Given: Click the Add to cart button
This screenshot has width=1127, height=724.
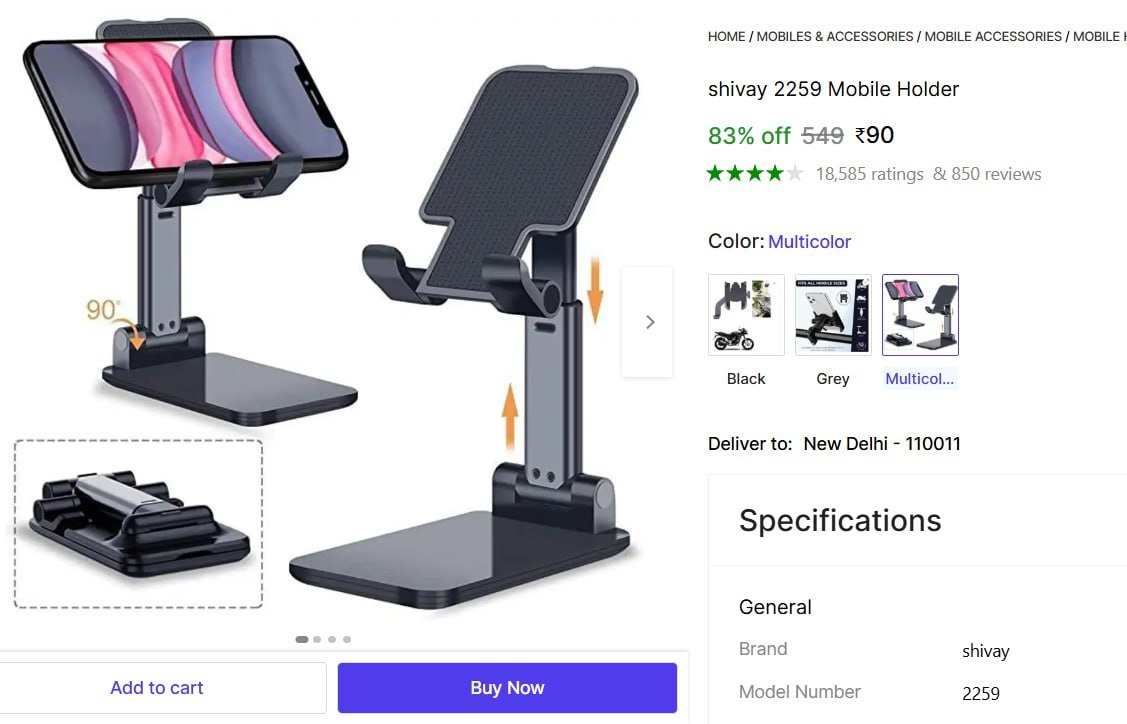Looking at the screenshot, I should 157,688.
